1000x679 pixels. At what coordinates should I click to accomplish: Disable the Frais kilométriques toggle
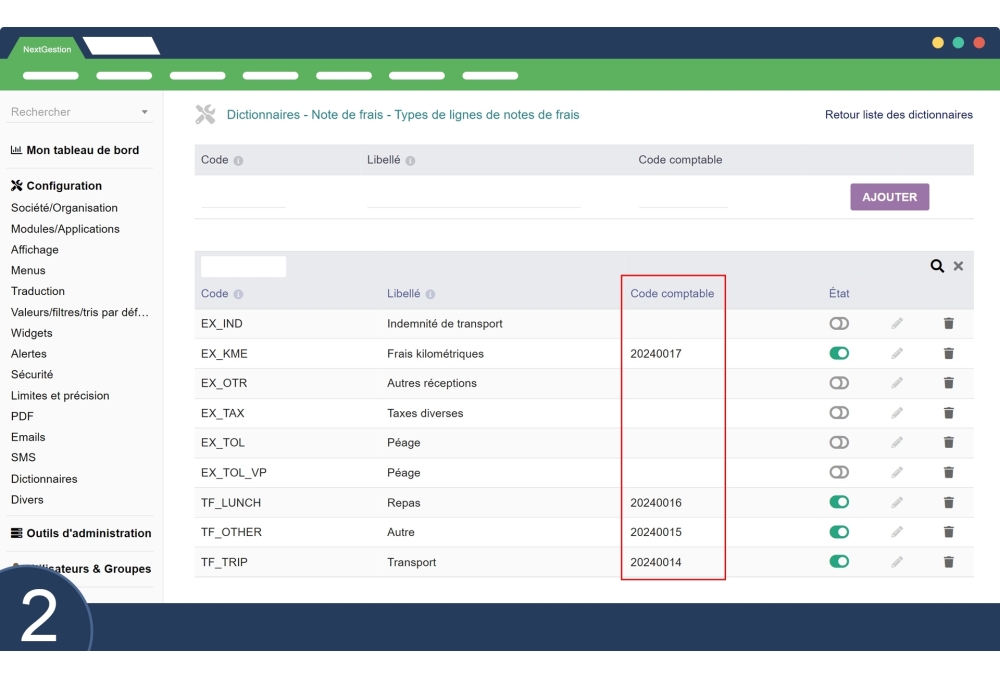point(838,353)
